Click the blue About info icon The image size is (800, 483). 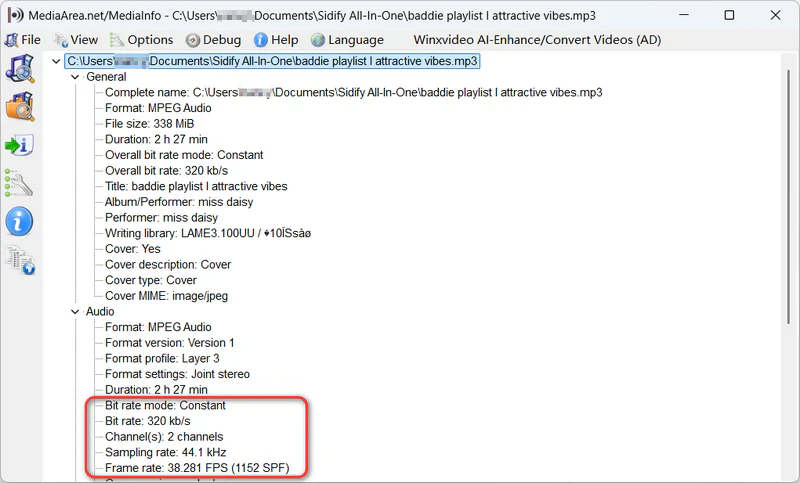(19, 222)
